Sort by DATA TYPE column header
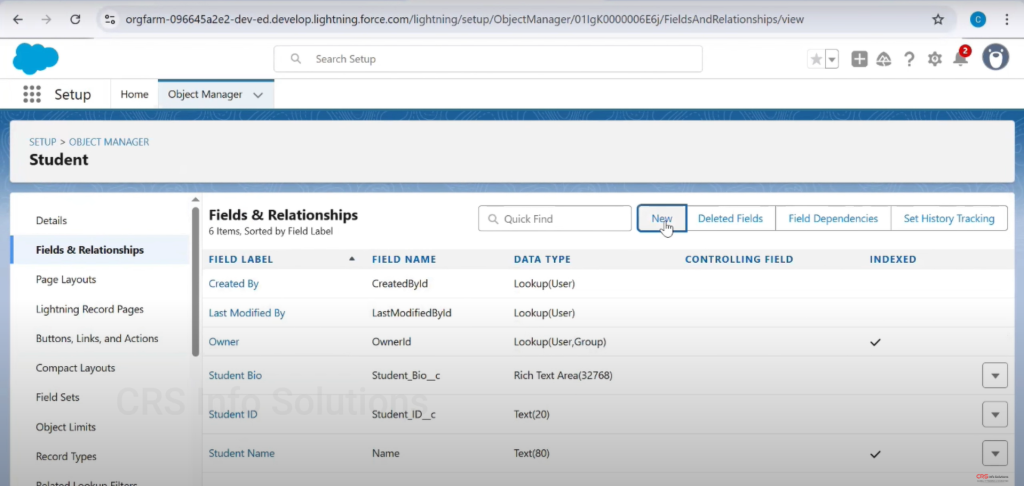The height and width of the screenshot is (486, 1024). point(542,259)
